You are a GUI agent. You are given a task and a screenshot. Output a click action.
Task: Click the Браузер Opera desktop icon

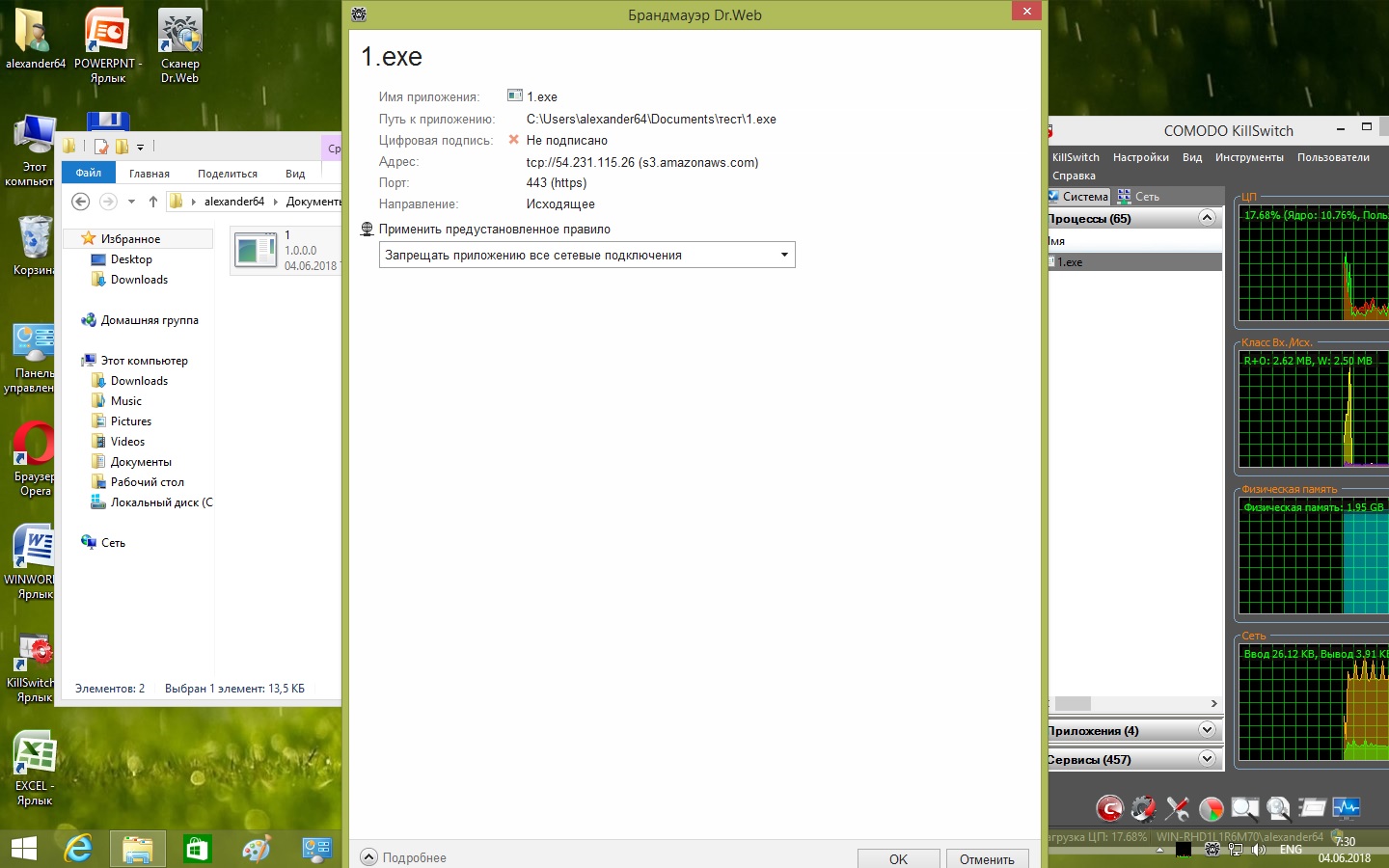pyautogui.click(x=35, y=459)
